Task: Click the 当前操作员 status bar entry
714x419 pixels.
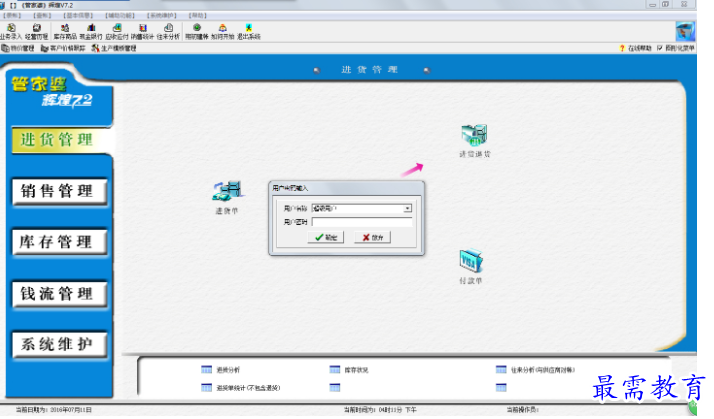Action: point(523,410)
